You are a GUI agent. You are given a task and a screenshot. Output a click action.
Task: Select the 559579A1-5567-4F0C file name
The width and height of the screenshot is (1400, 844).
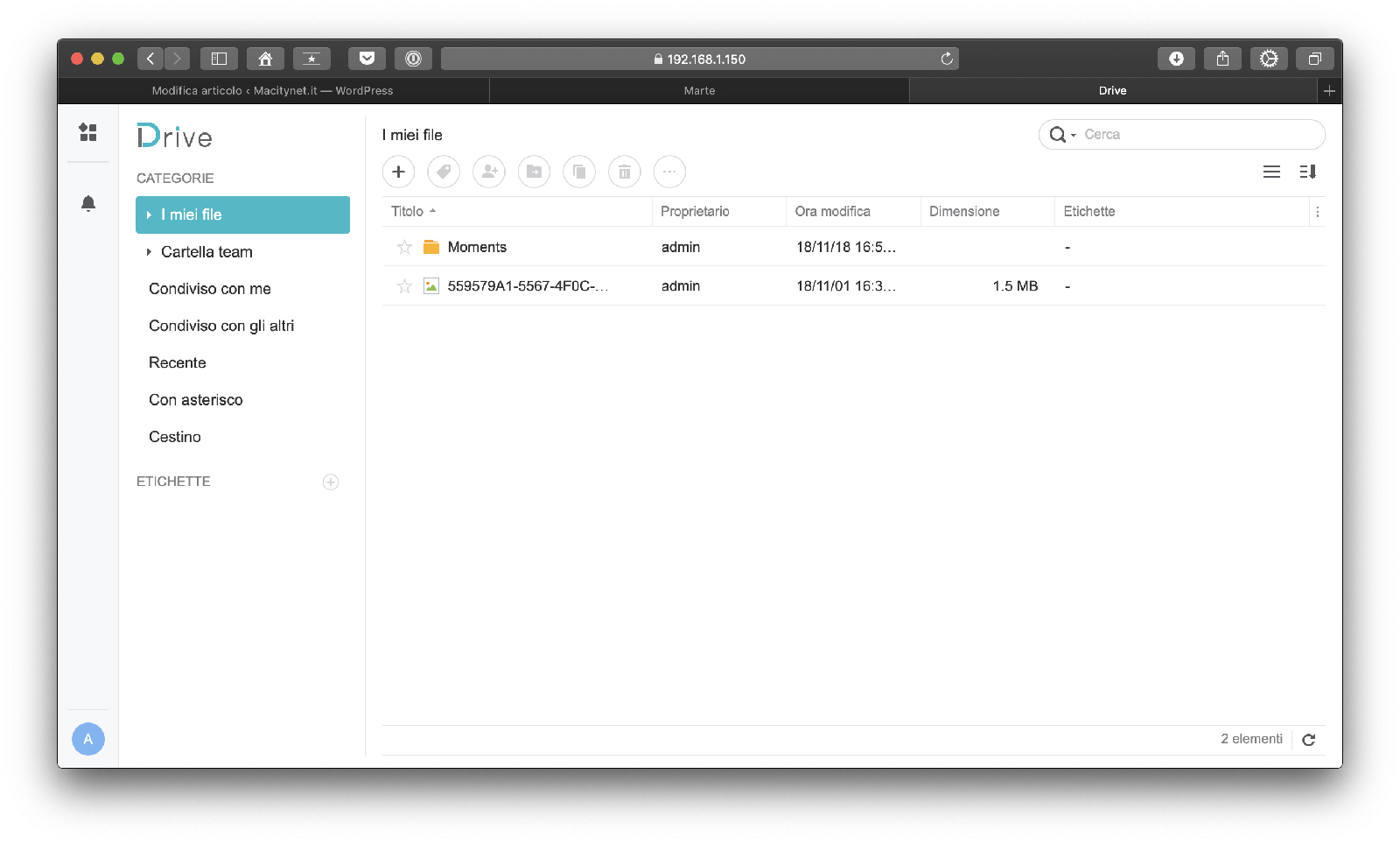tap(528, 286)
